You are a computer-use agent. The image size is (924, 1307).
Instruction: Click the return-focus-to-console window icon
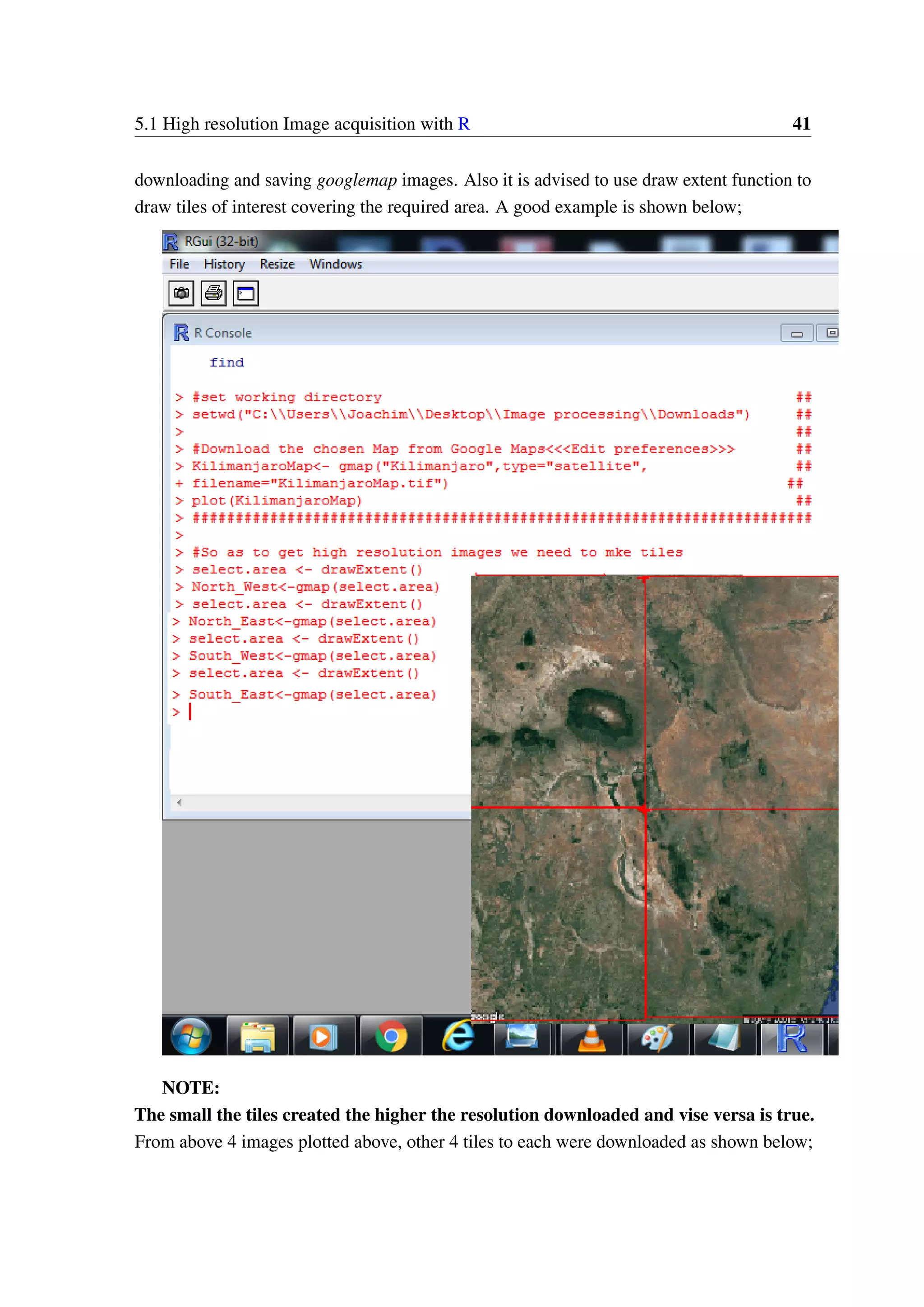pyautogui.click(x=246, y=293)
